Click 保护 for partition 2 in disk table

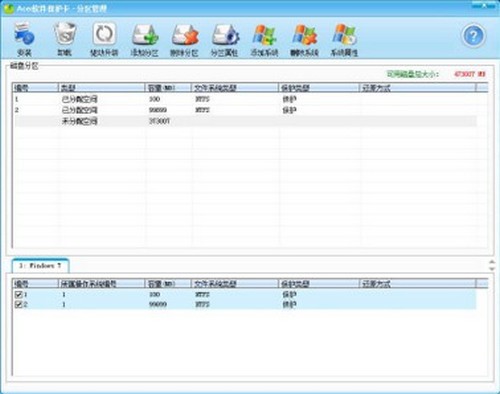coord(289,110)
